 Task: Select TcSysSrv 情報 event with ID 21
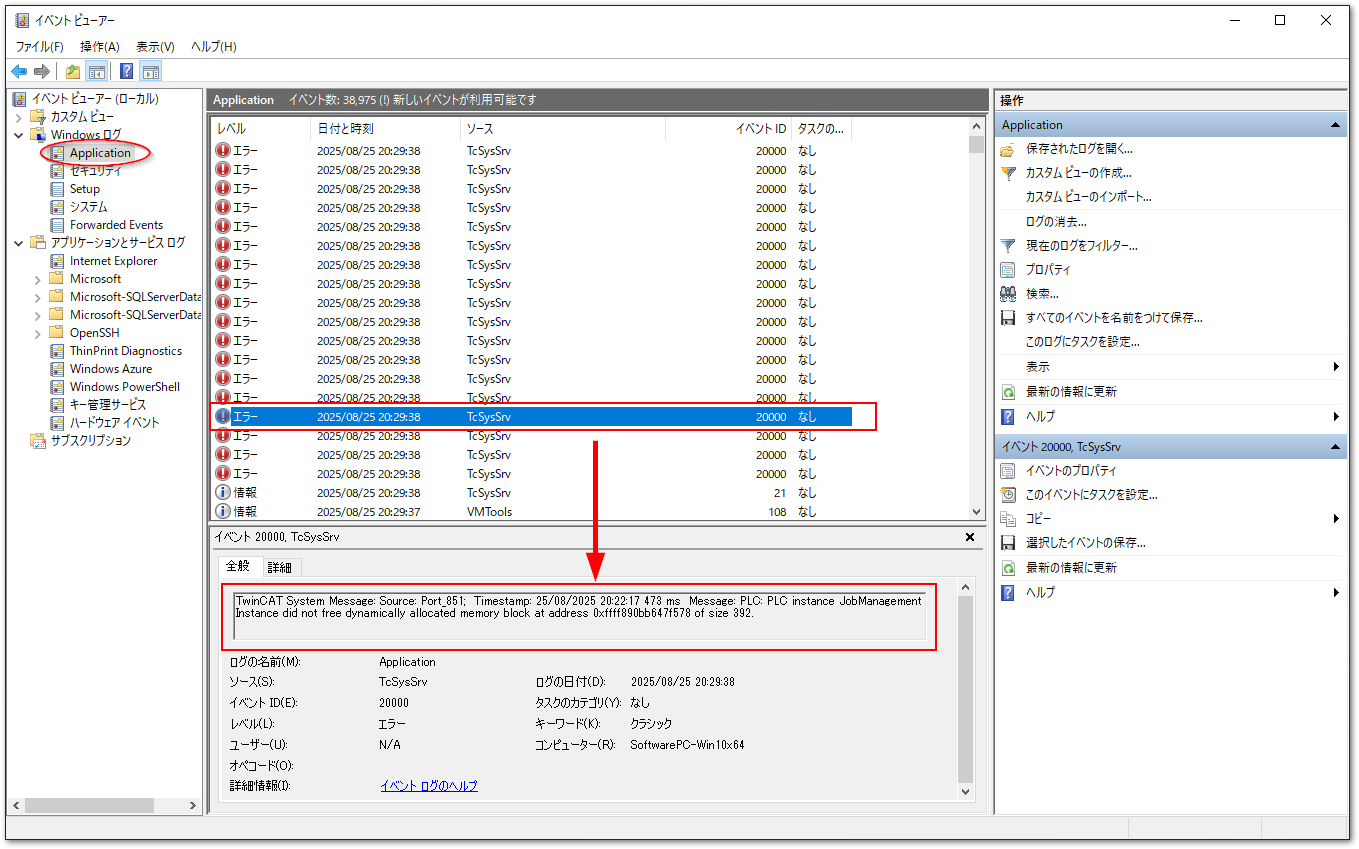pyautogui.click(x=531, y=493)
